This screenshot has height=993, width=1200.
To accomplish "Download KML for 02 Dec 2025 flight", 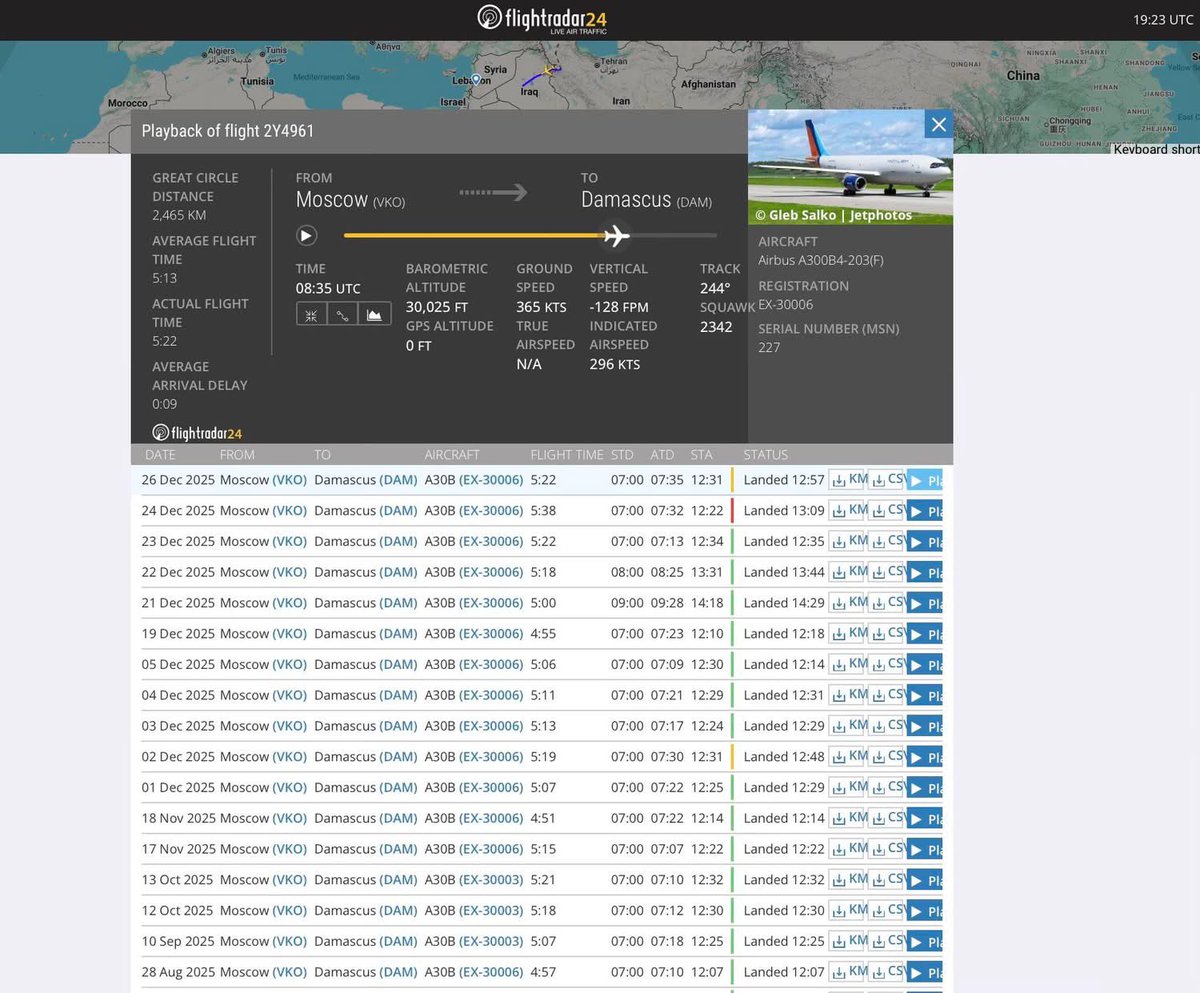I will [848, 757].
